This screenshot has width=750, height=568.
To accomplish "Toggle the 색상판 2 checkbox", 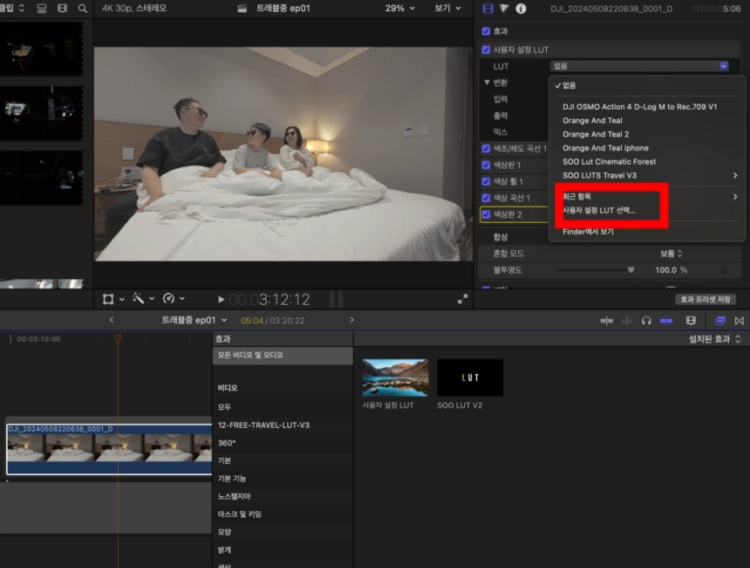I will pyautogui.click(x=486, y=214).
